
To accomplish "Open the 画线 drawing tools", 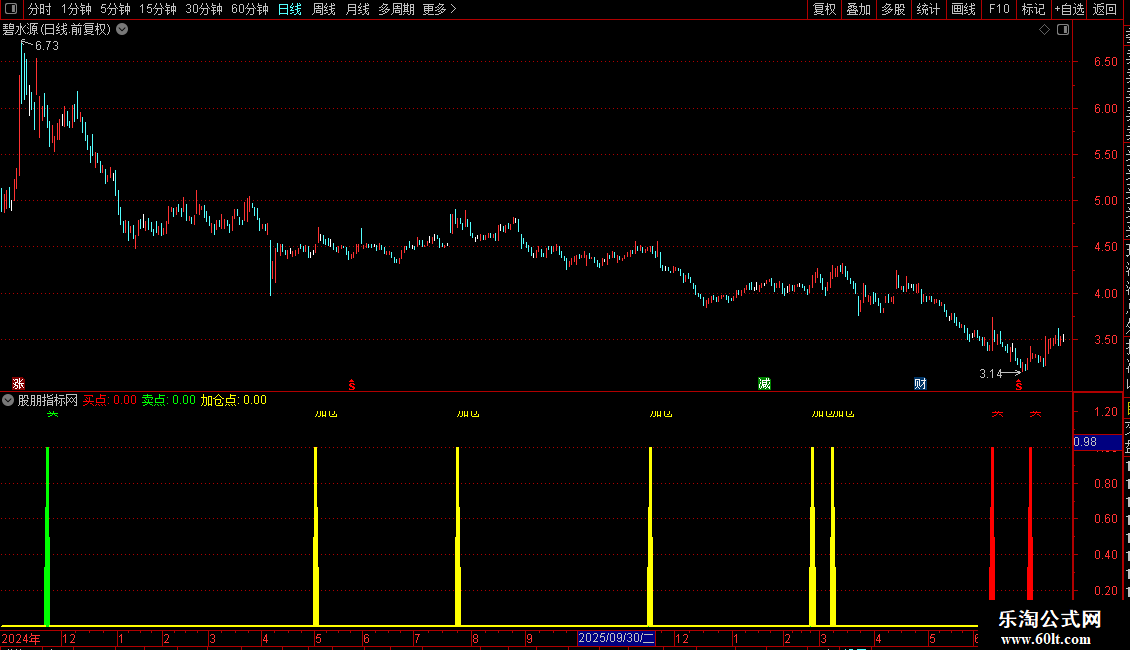I will 963,9.
